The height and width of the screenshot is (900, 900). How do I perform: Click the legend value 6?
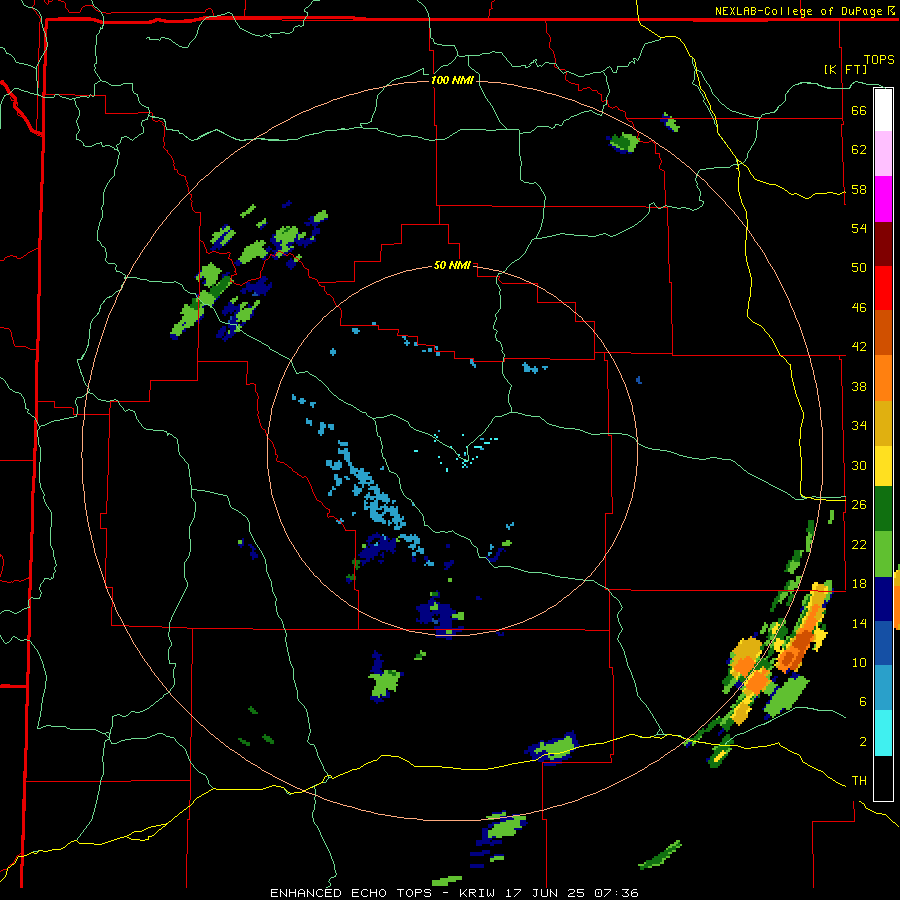[863, 702]
